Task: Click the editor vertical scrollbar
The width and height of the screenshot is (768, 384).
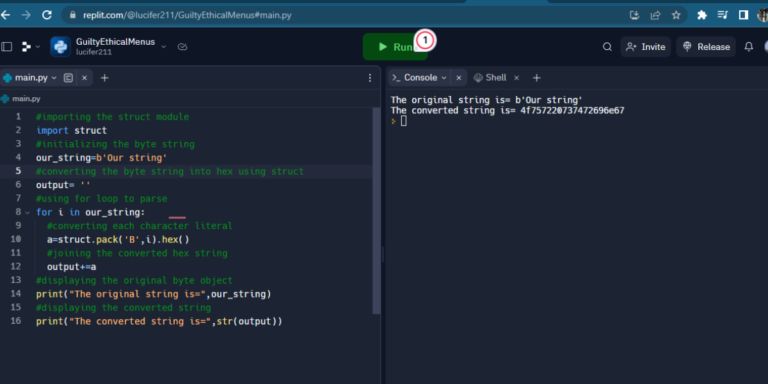Action: 376,211
